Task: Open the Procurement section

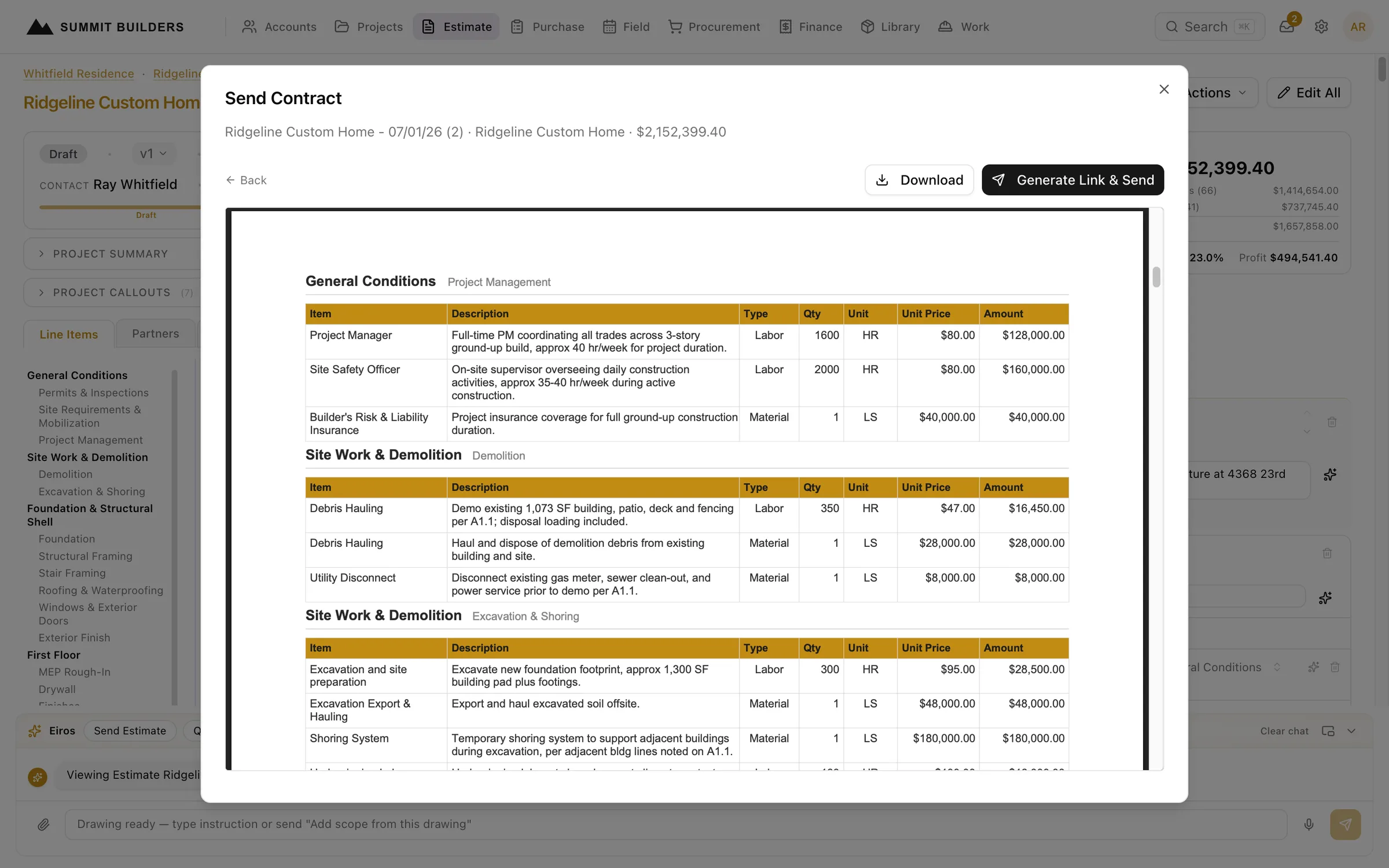Action: [714, 27]
